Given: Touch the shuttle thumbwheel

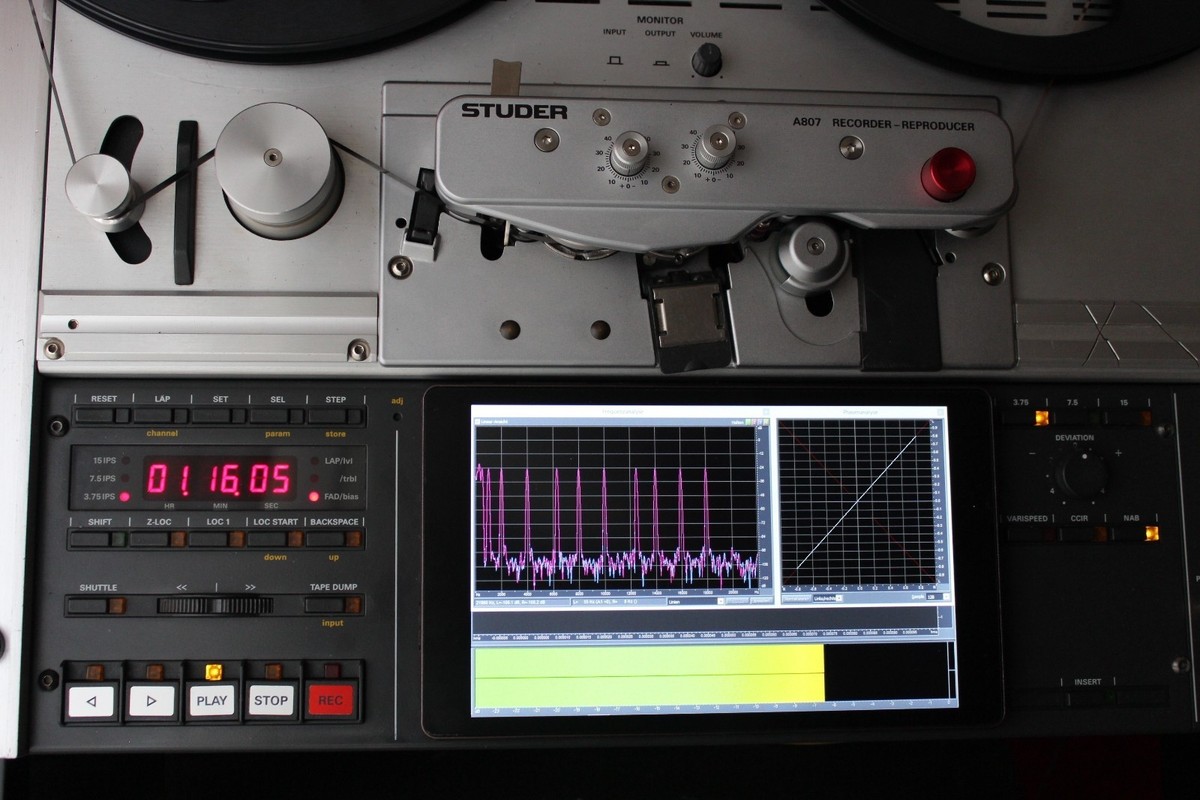Looking at the screenshot, I should (215, 605).
